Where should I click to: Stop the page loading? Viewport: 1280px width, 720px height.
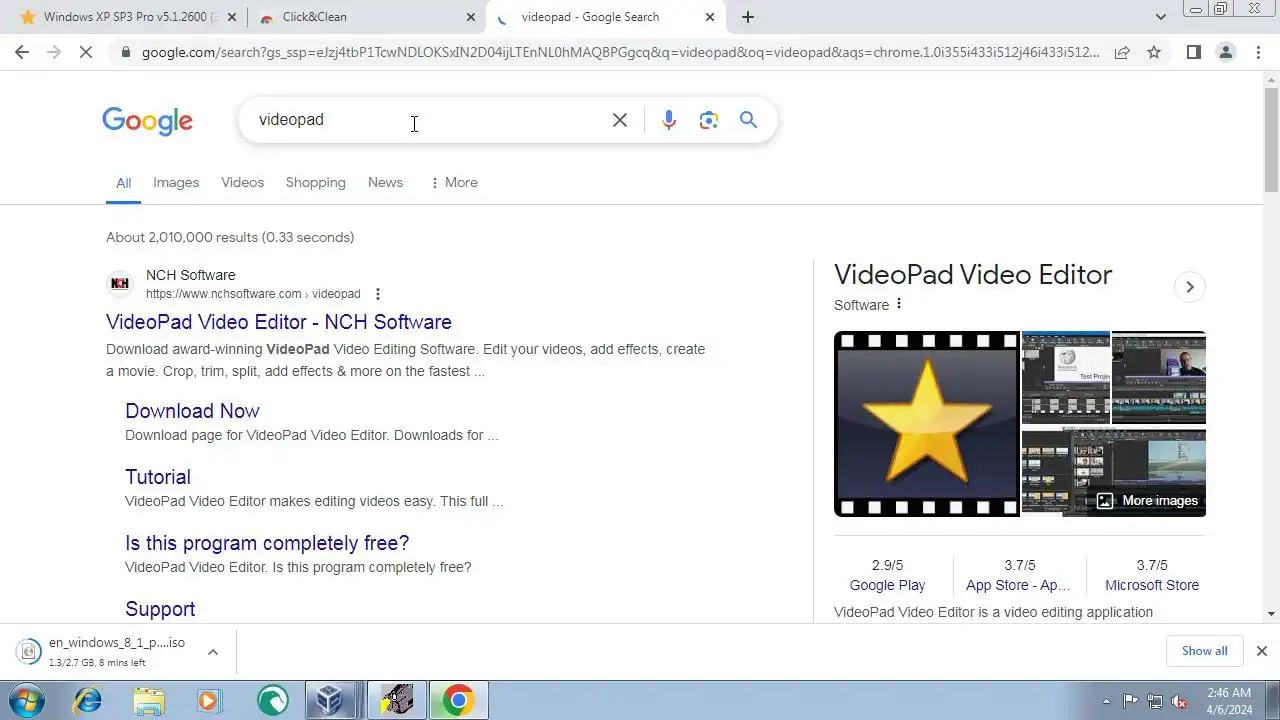pos(86,53)
